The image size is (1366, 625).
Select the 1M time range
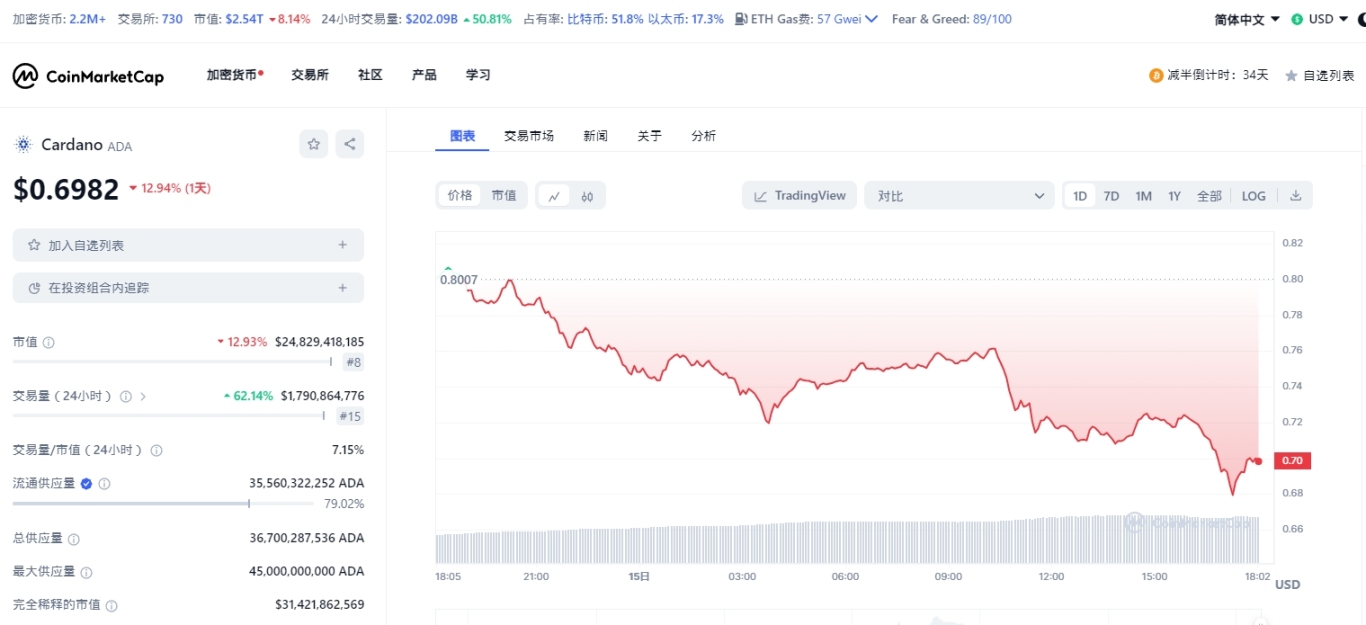tap(1143, 196)
